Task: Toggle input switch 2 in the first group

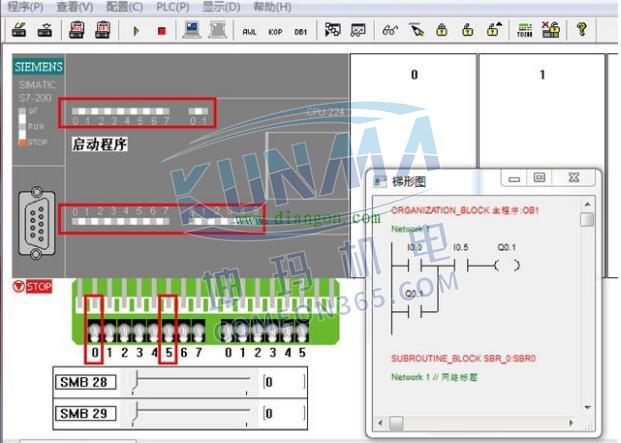Action: 124,331
